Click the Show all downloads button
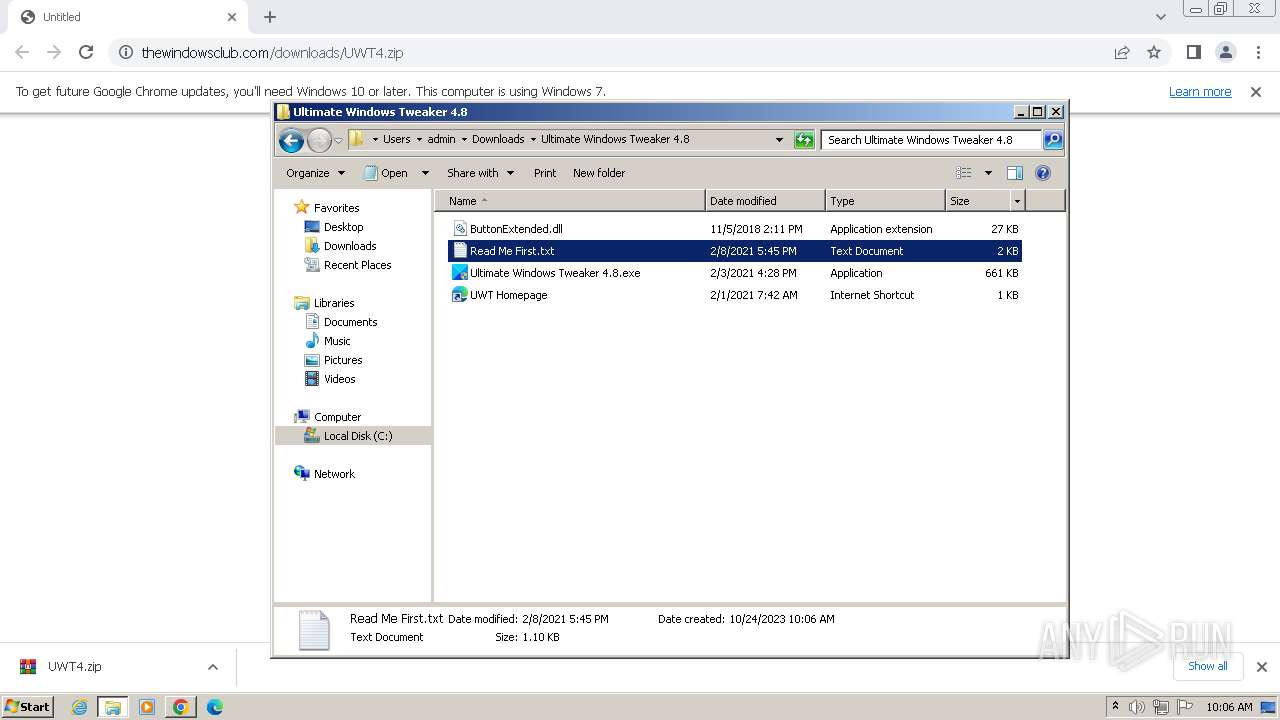The image size is (1280, 720). pyautogui.click(x=1208, y=666)
